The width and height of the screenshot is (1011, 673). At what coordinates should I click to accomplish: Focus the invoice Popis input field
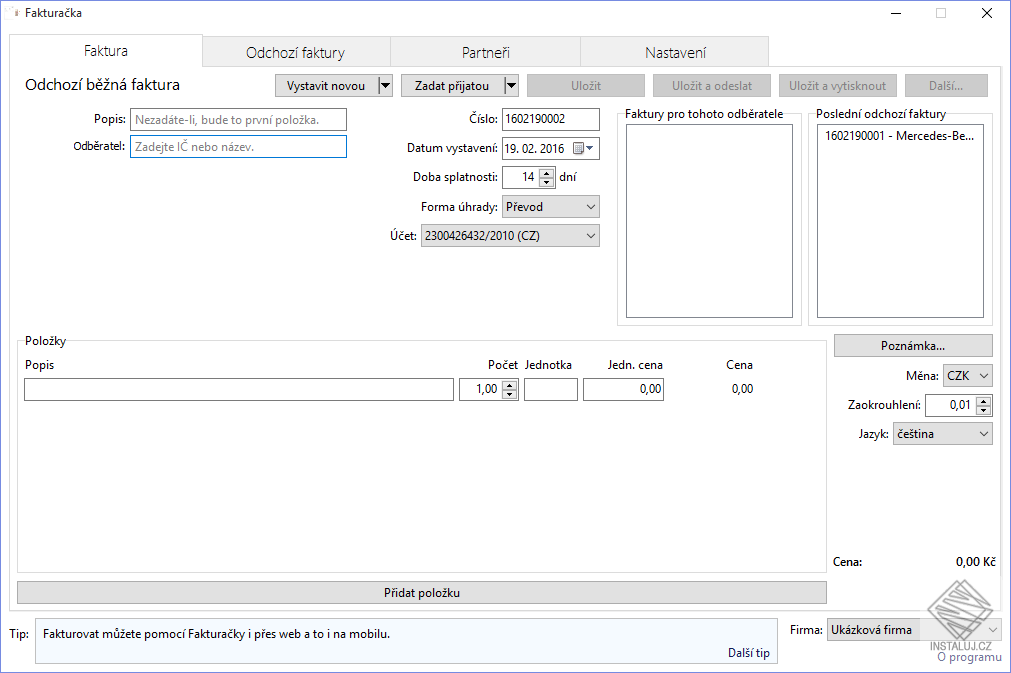(x=239, y=120)
